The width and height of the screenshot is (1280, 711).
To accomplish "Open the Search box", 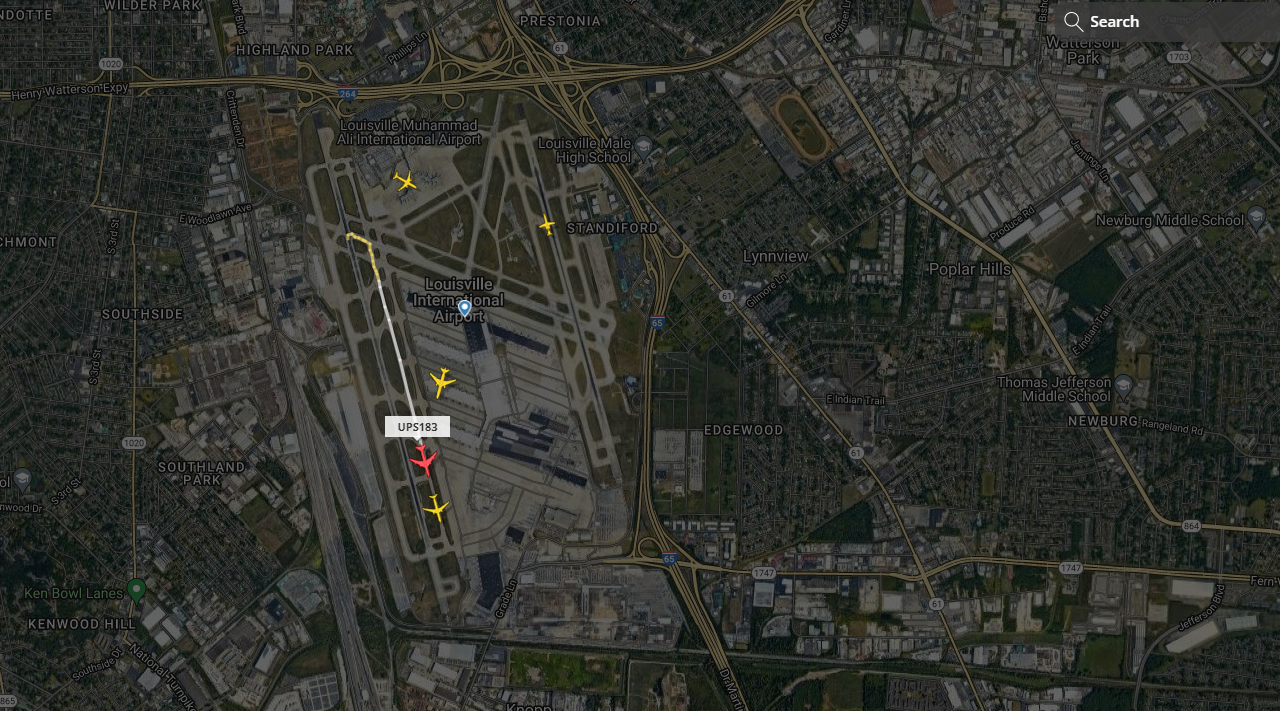I will (1164, 21).
